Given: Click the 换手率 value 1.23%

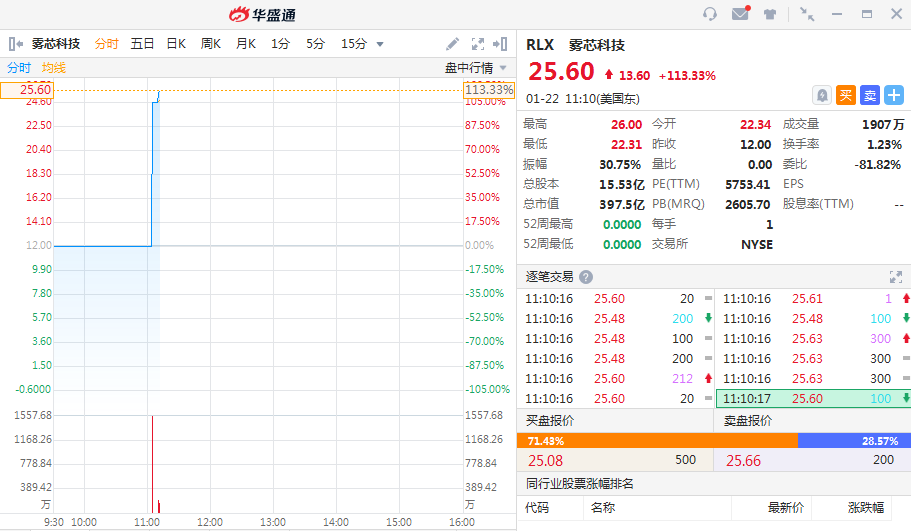Looking at the screenshot, I should [884, 145].
